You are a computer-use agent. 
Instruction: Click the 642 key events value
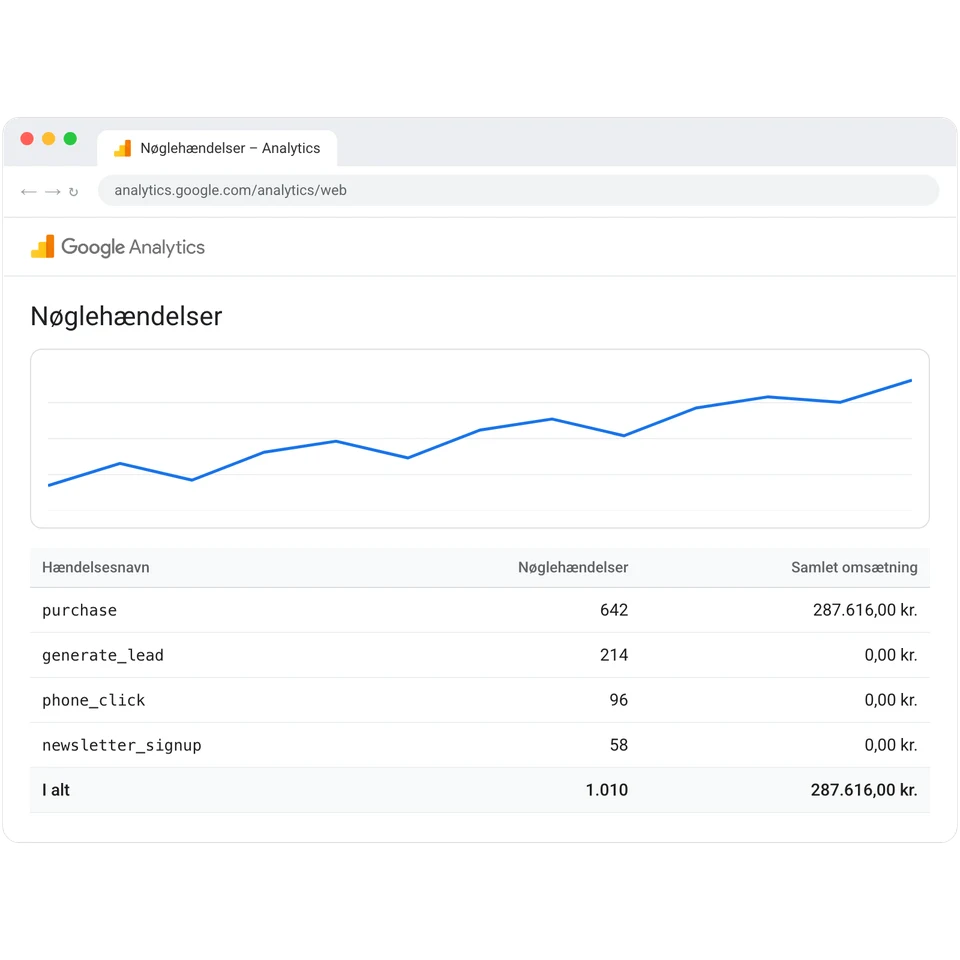pyautogui.click(x=614, y=610)
